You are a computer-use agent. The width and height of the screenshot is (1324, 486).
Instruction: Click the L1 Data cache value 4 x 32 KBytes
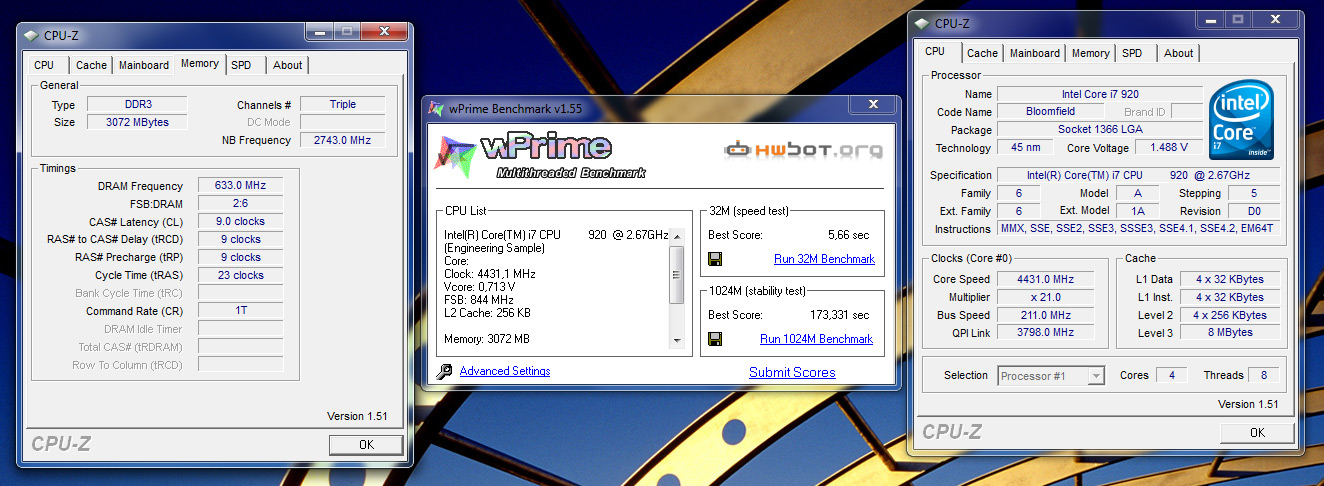[x=1229, y=279]
